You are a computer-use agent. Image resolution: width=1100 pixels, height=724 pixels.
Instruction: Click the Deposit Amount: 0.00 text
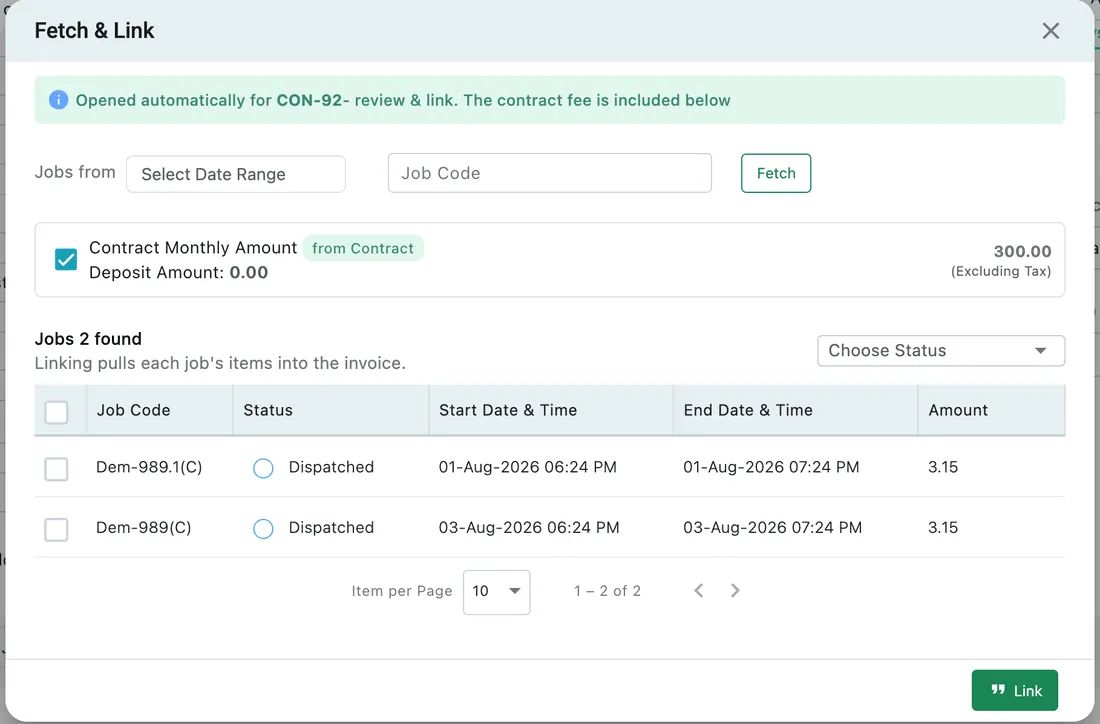coord(178,272)
